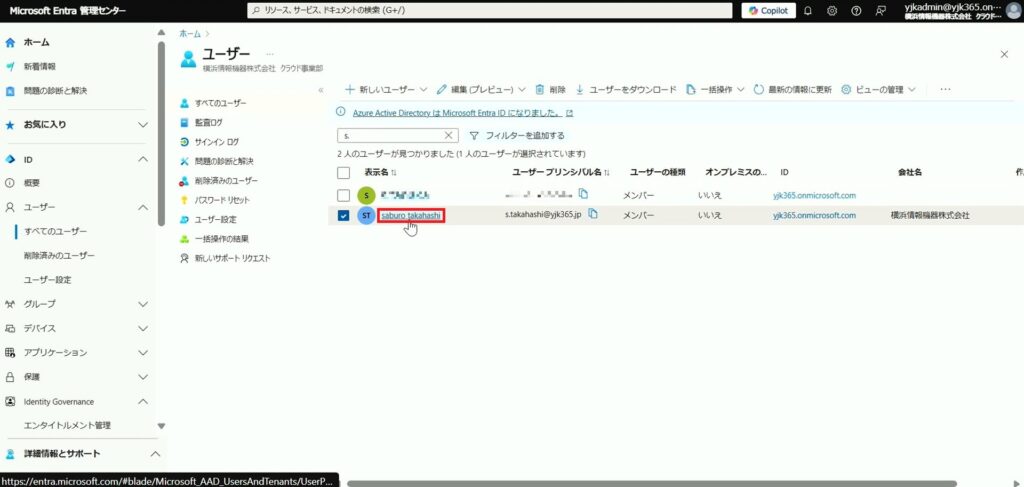Click the user search input field
Viewport: 1024px width, 487px height.
point(390,135)
